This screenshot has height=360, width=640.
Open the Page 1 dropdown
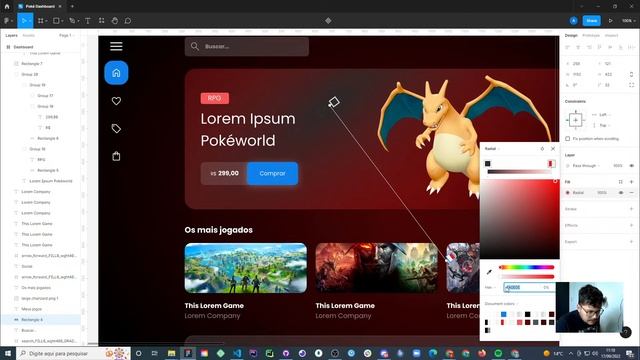point(67,36)
